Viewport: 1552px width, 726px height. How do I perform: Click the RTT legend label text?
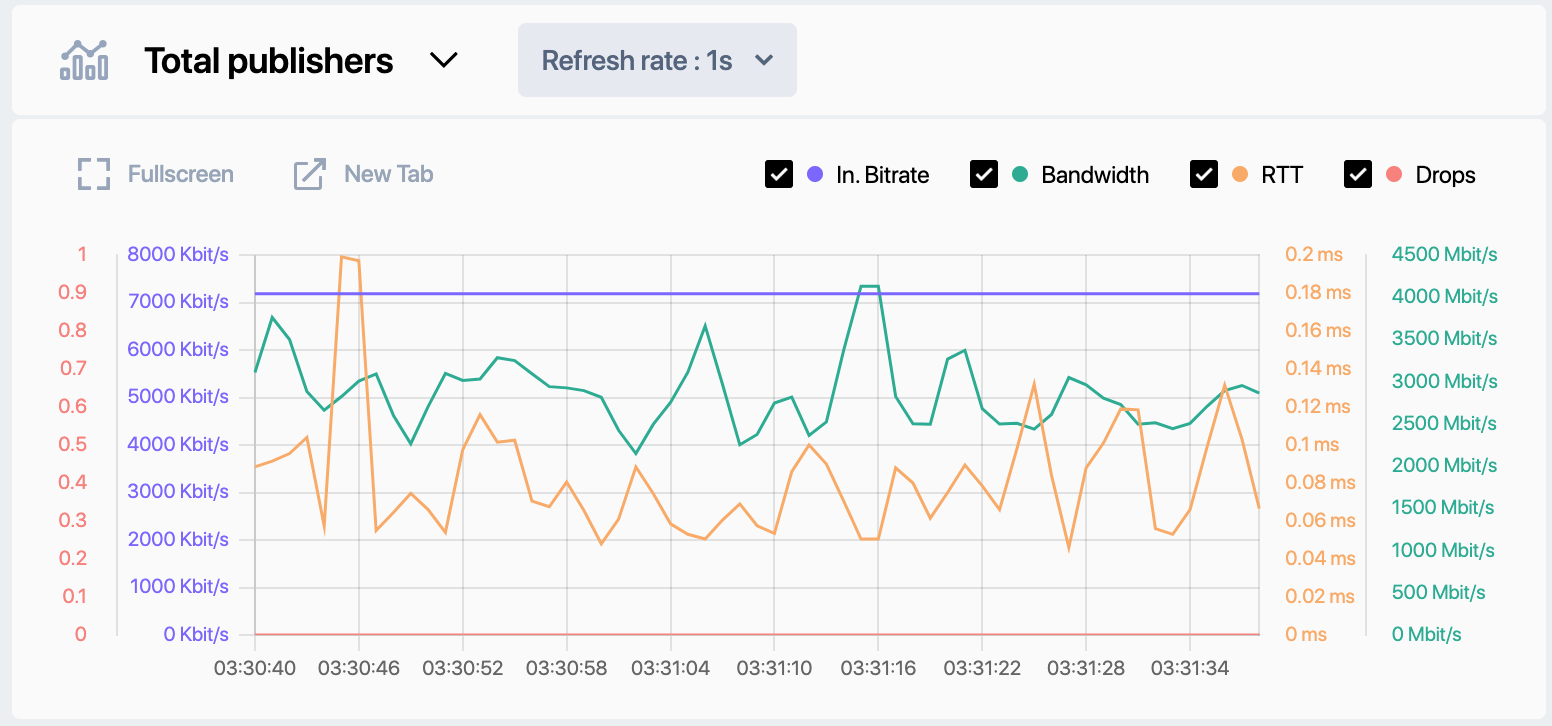pos(1282,175)
